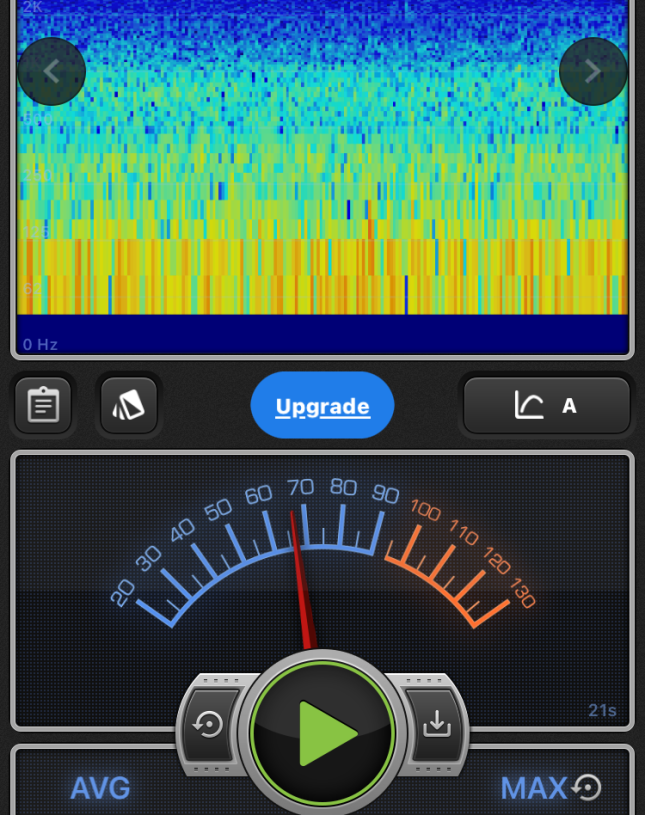
Task: Reset the MAX value icon
Action: click(x=588, y=788)
